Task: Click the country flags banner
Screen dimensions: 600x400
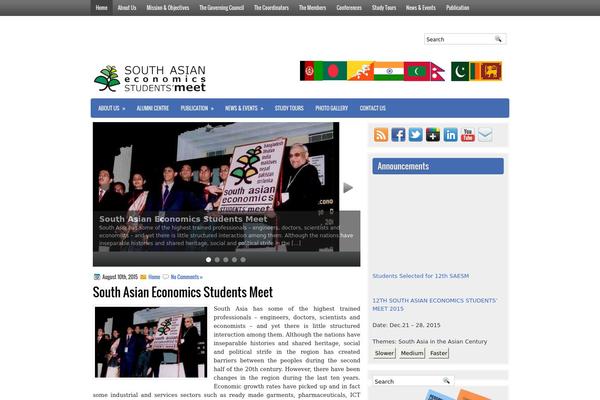Action: pos(401,71)
